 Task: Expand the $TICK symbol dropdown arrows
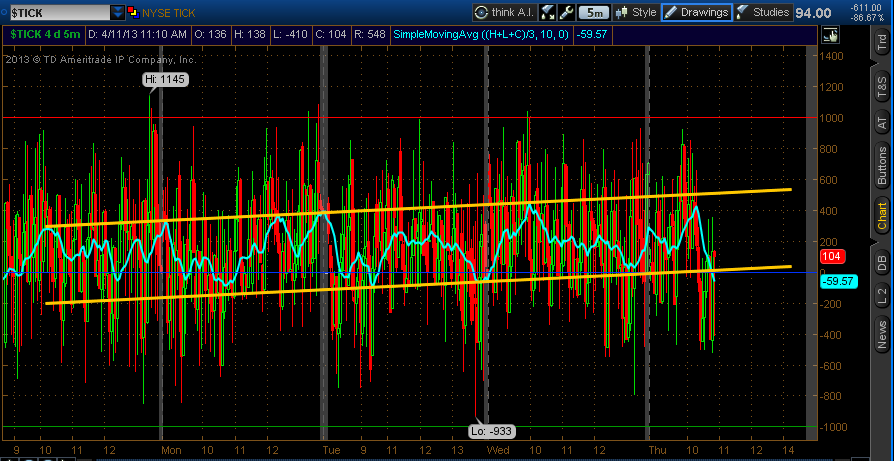click(117, 12)
